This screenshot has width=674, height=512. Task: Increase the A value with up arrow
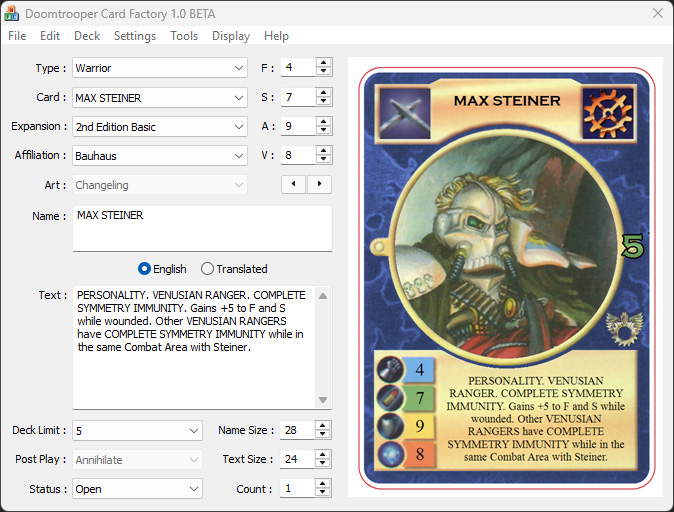(x=323, y=121)
